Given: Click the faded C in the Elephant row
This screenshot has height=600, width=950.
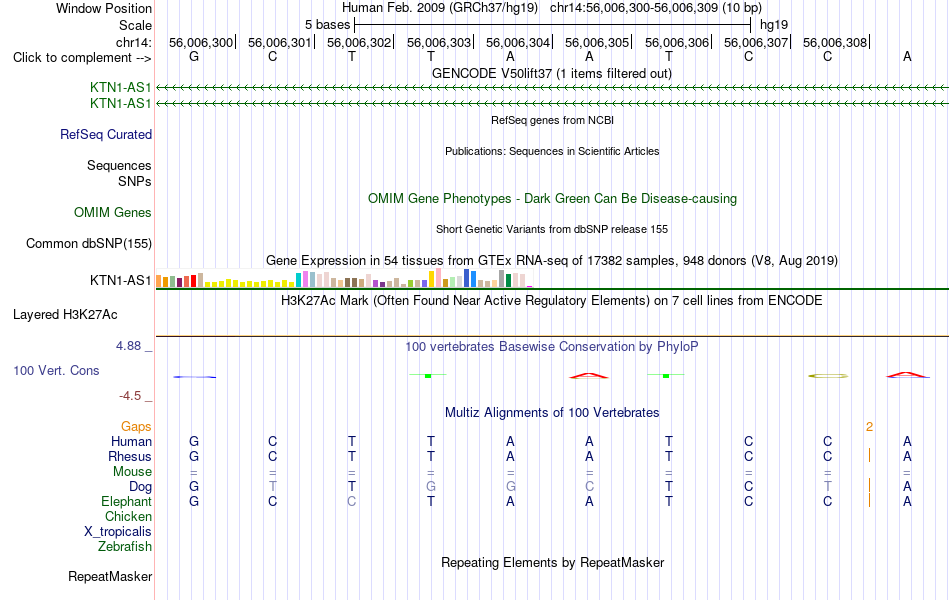Looking at the screenshot, I should pyautogui.click(x=351, y=502).
